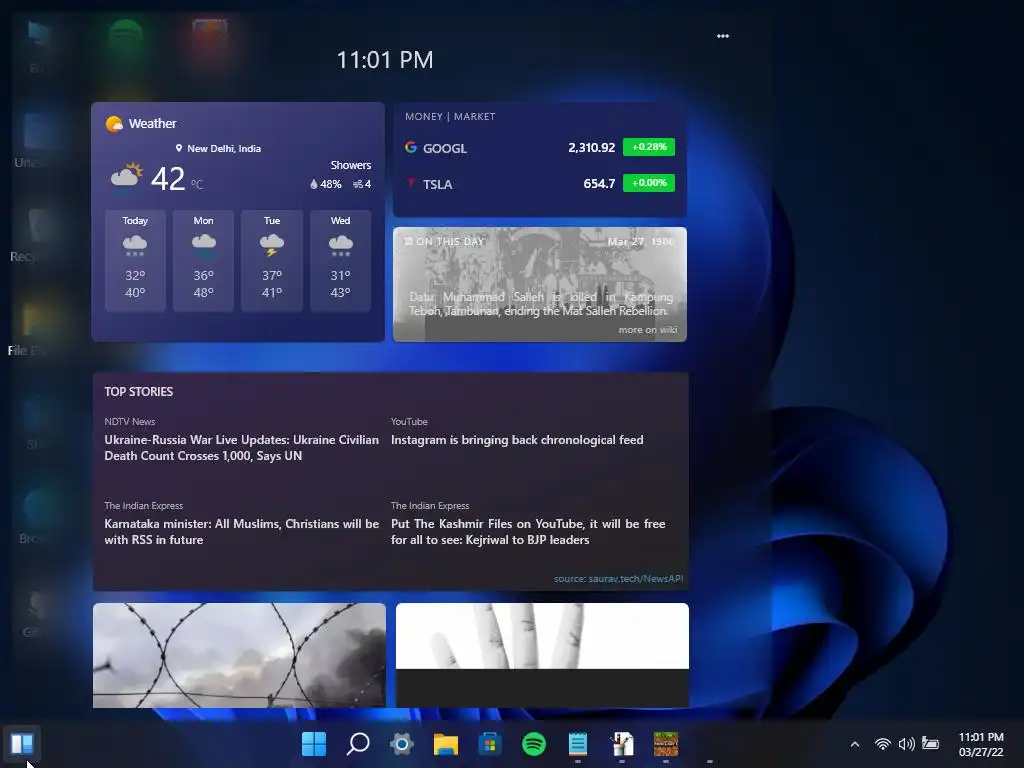Open the GOOGL stock row
1024x768 pixels.
click(x=539, y=148)
